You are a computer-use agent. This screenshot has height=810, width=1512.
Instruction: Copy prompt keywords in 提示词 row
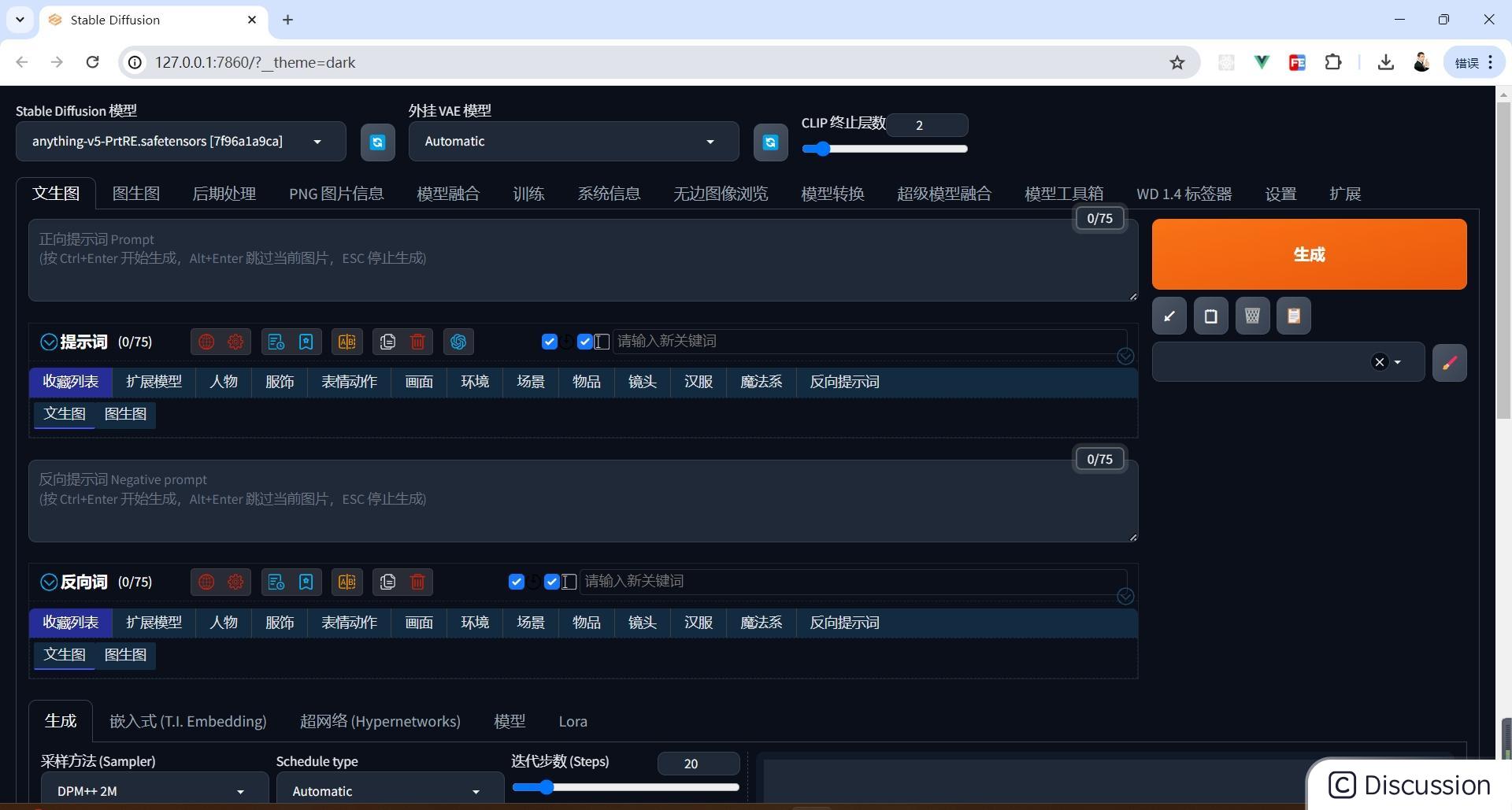click(387, 342)
